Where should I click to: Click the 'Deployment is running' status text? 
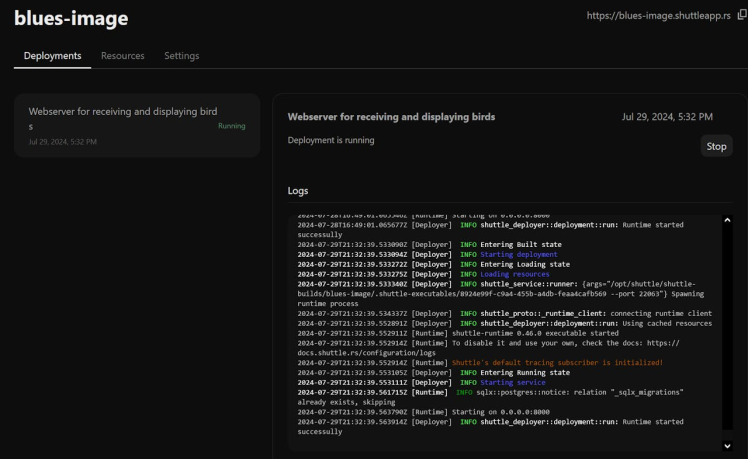[331, 140]
